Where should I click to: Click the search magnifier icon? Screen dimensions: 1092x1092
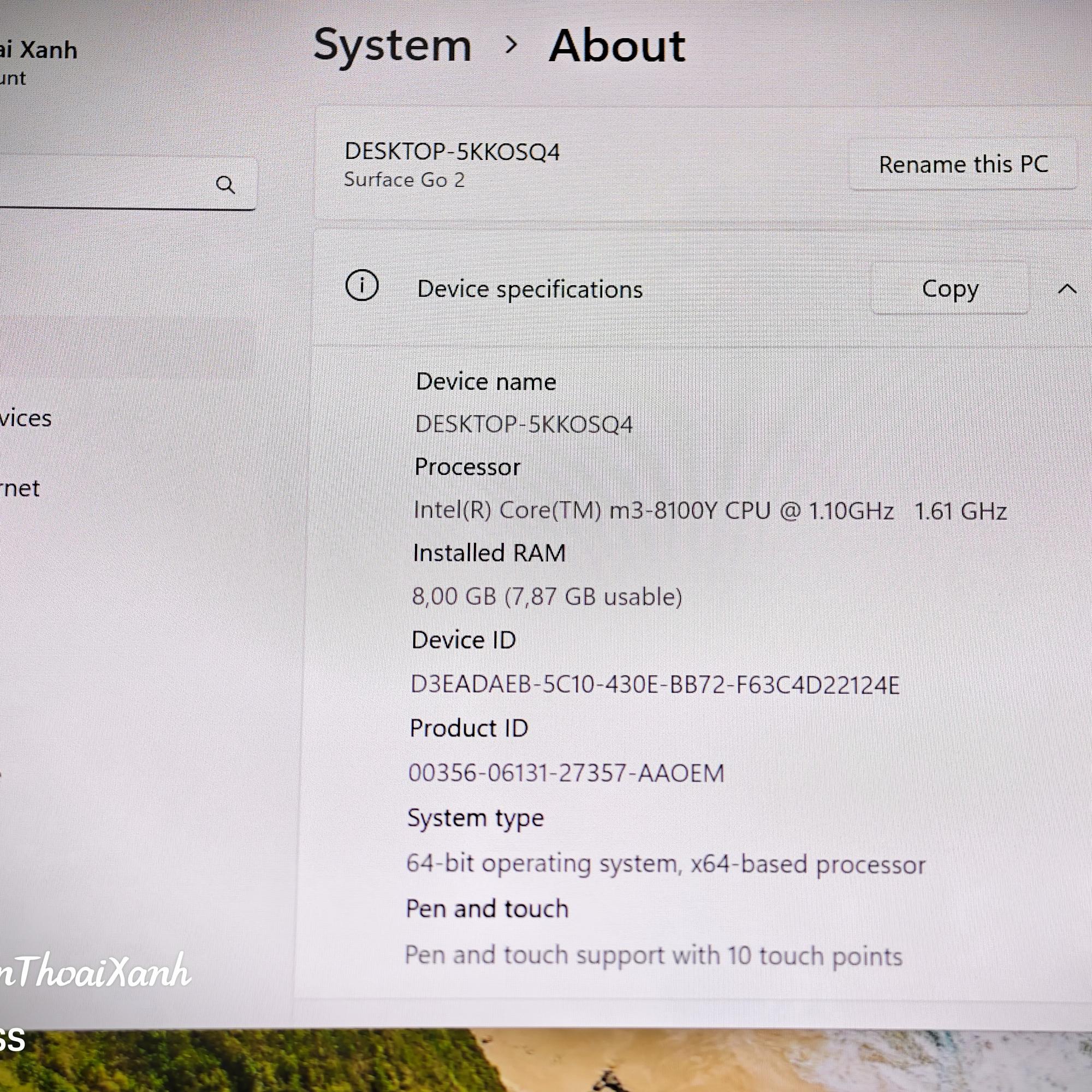pos(225,184)
